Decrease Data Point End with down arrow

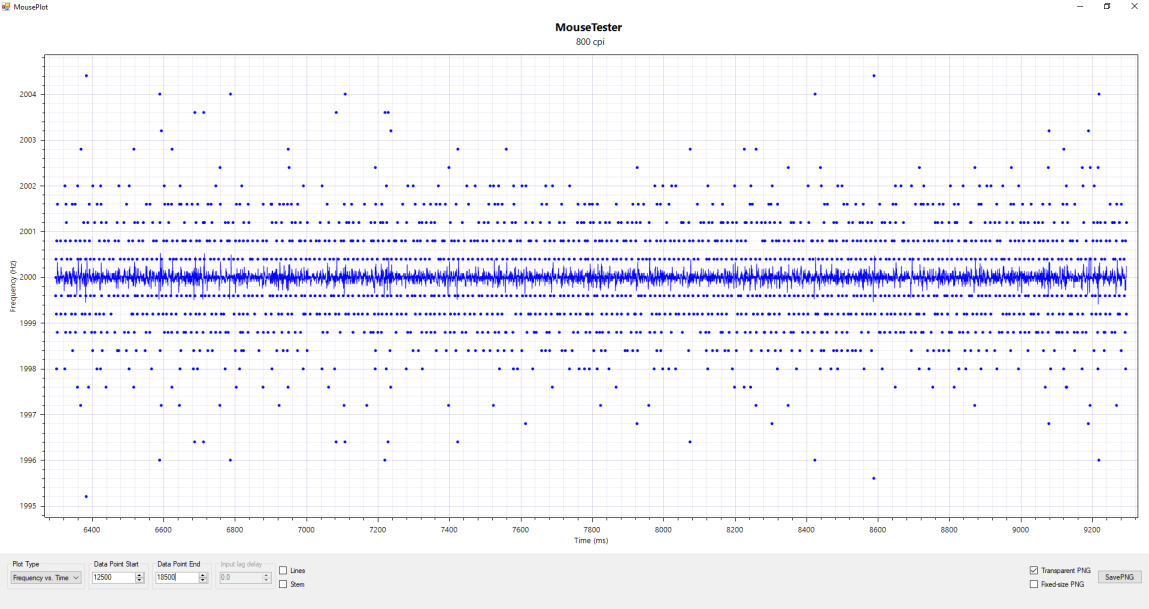[x=203, y=581]
